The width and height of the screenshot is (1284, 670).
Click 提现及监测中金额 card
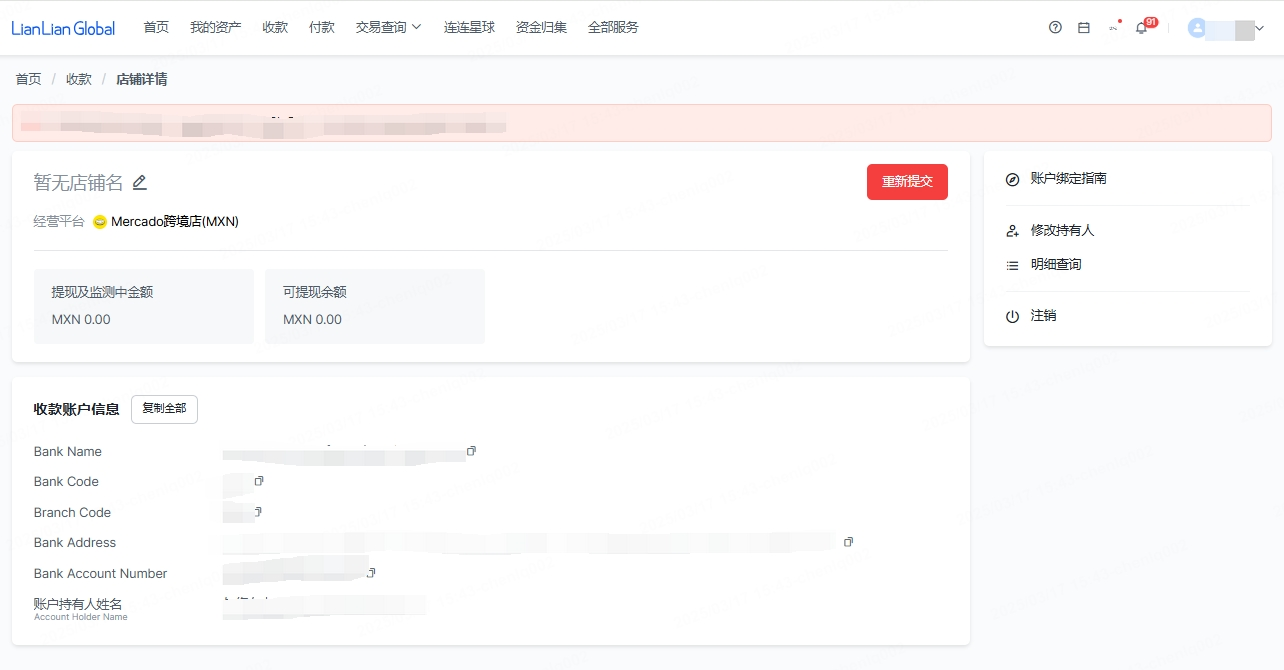pyautogui.click(x=144, y=306)
